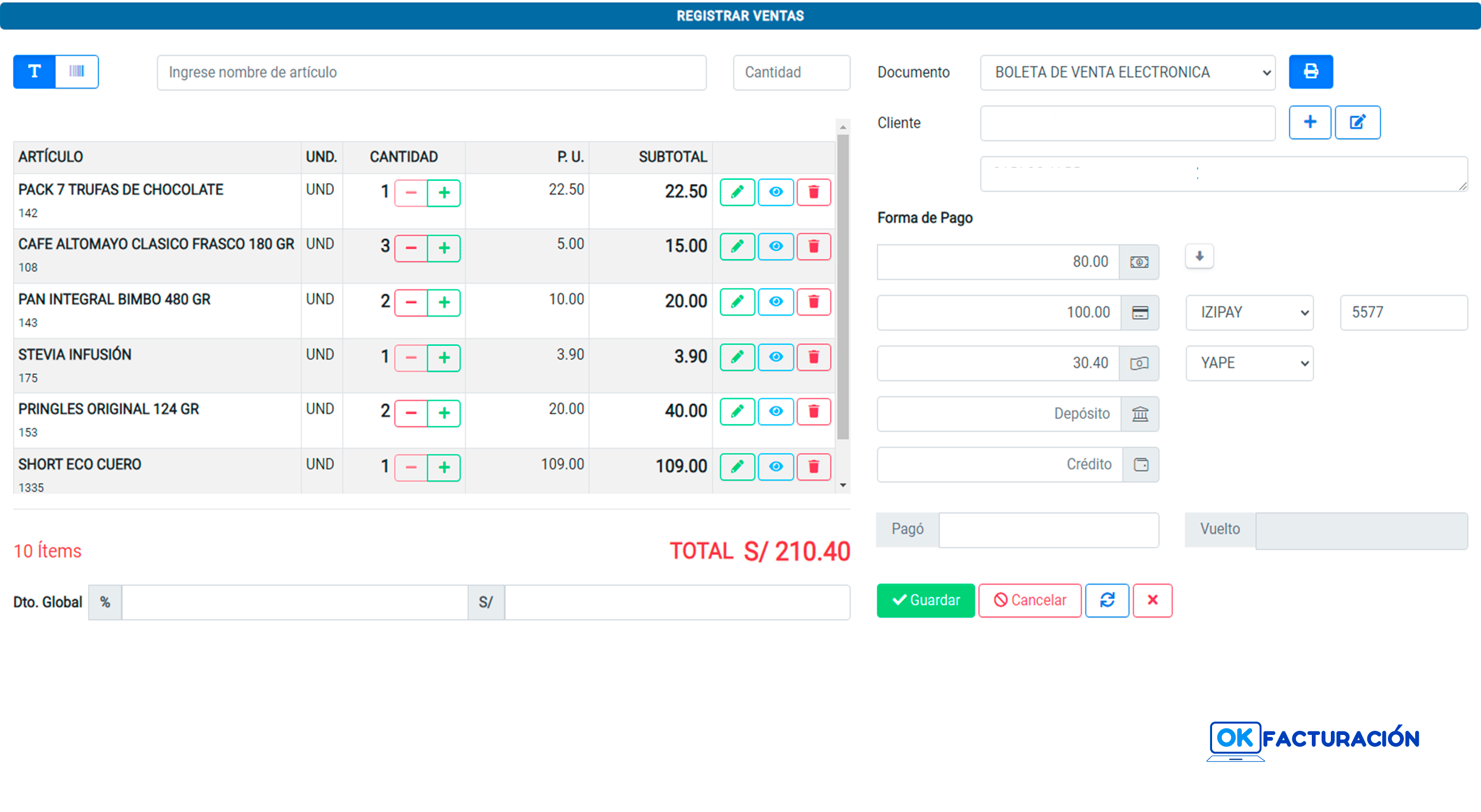
Task: Edit the PAN INTEGRAL BIMBO 480 GR item
Action: 737,302
